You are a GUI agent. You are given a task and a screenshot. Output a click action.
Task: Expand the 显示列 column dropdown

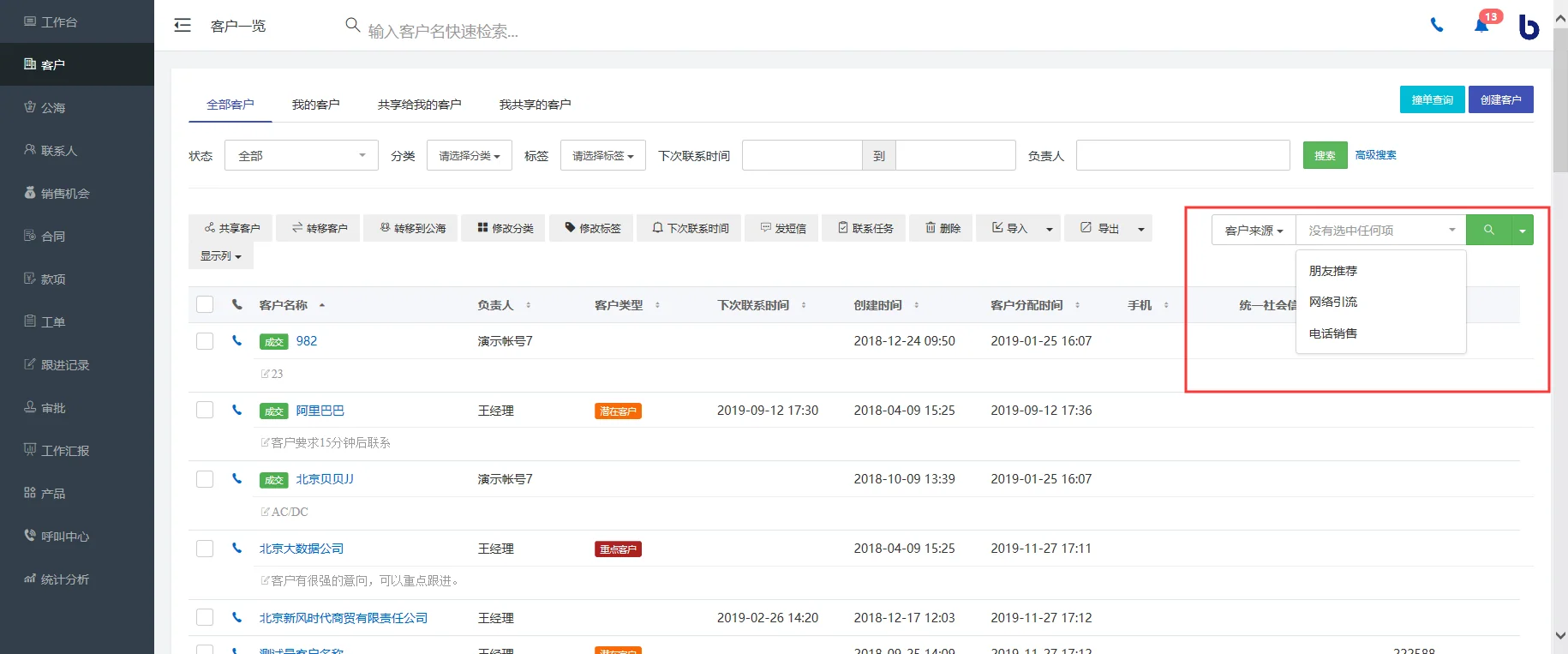coord(221,255)
